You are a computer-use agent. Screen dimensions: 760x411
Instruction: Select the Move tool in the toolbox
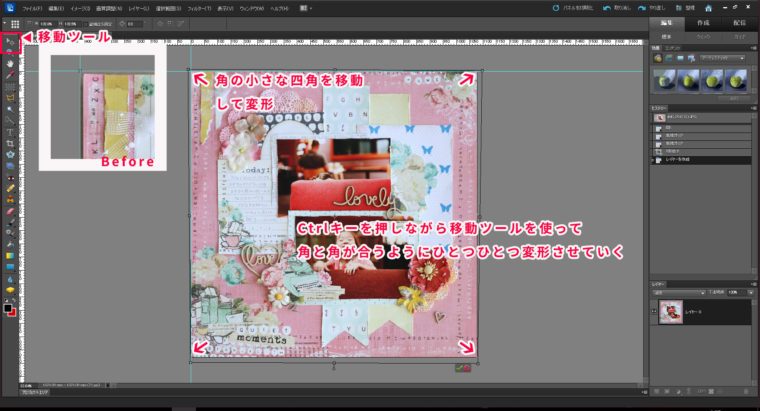coord(9,42)
